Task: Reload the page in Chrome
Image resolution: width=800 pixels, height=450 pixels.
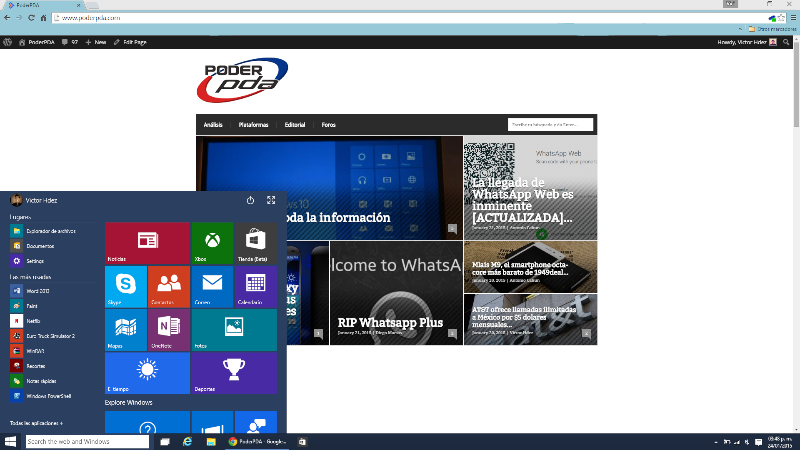Action: point(31,18)
